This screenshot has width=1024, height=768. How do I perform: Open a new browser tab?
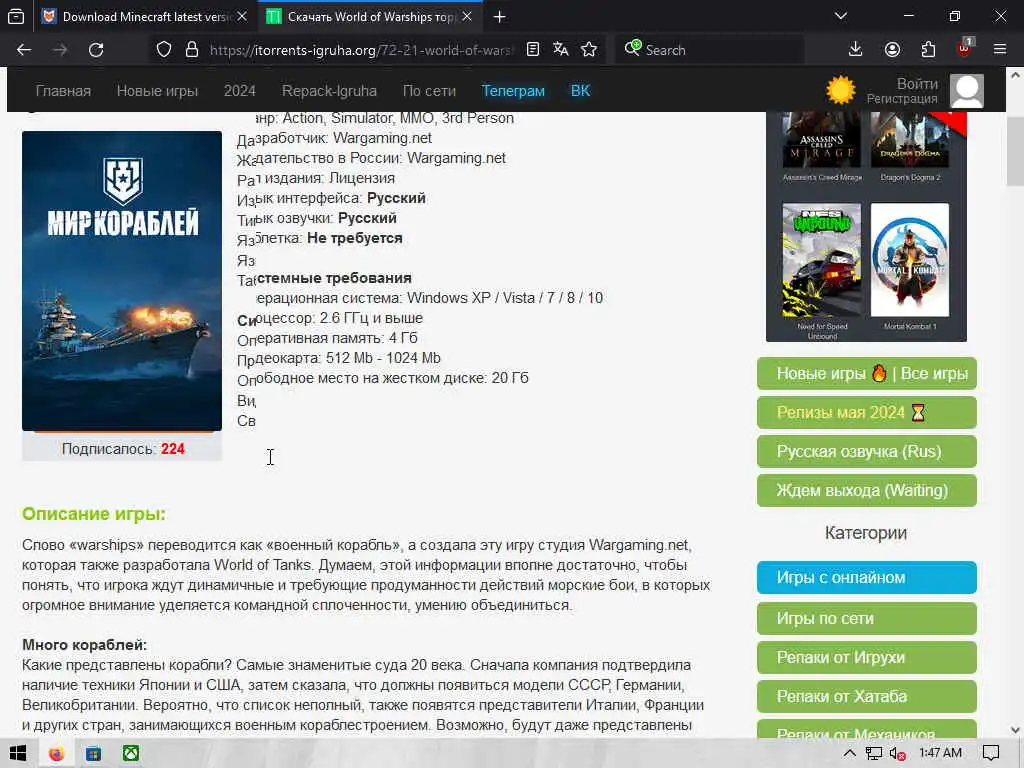pos(500,17)
